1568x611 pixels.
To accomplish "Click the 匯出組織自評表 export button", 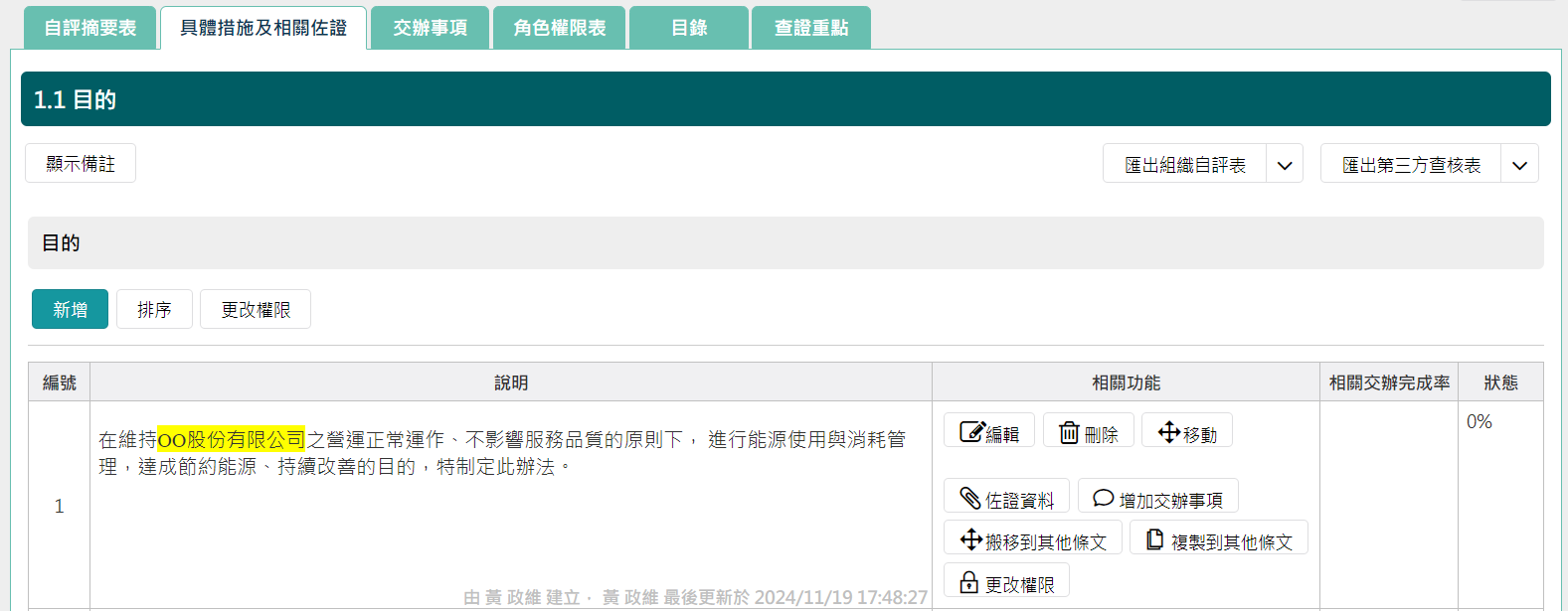I will coord(1184,165).
